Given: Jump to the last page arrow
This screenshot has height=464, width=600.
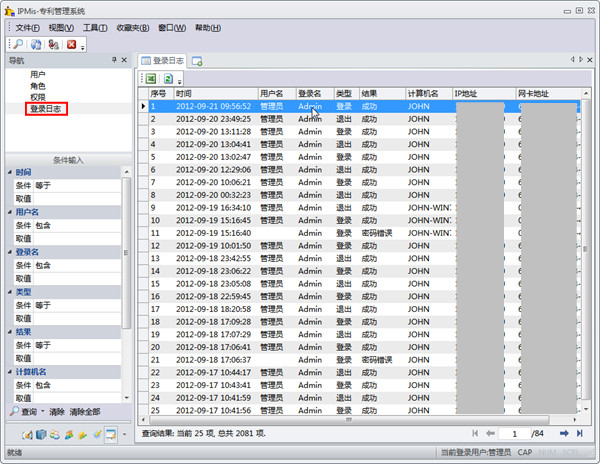Looking at the screenshot, I should [x=579, y=433].
